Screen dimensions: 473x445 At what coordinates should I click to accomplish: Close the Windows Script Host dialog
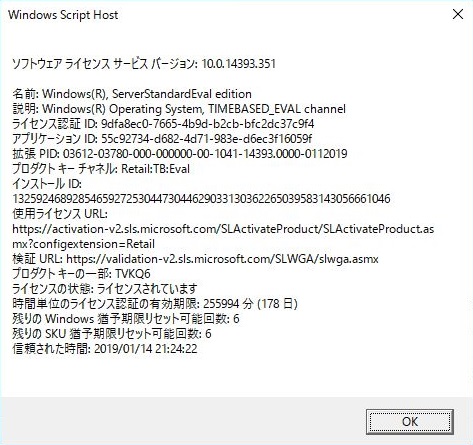pyautogui.click(x=458, y=14)
